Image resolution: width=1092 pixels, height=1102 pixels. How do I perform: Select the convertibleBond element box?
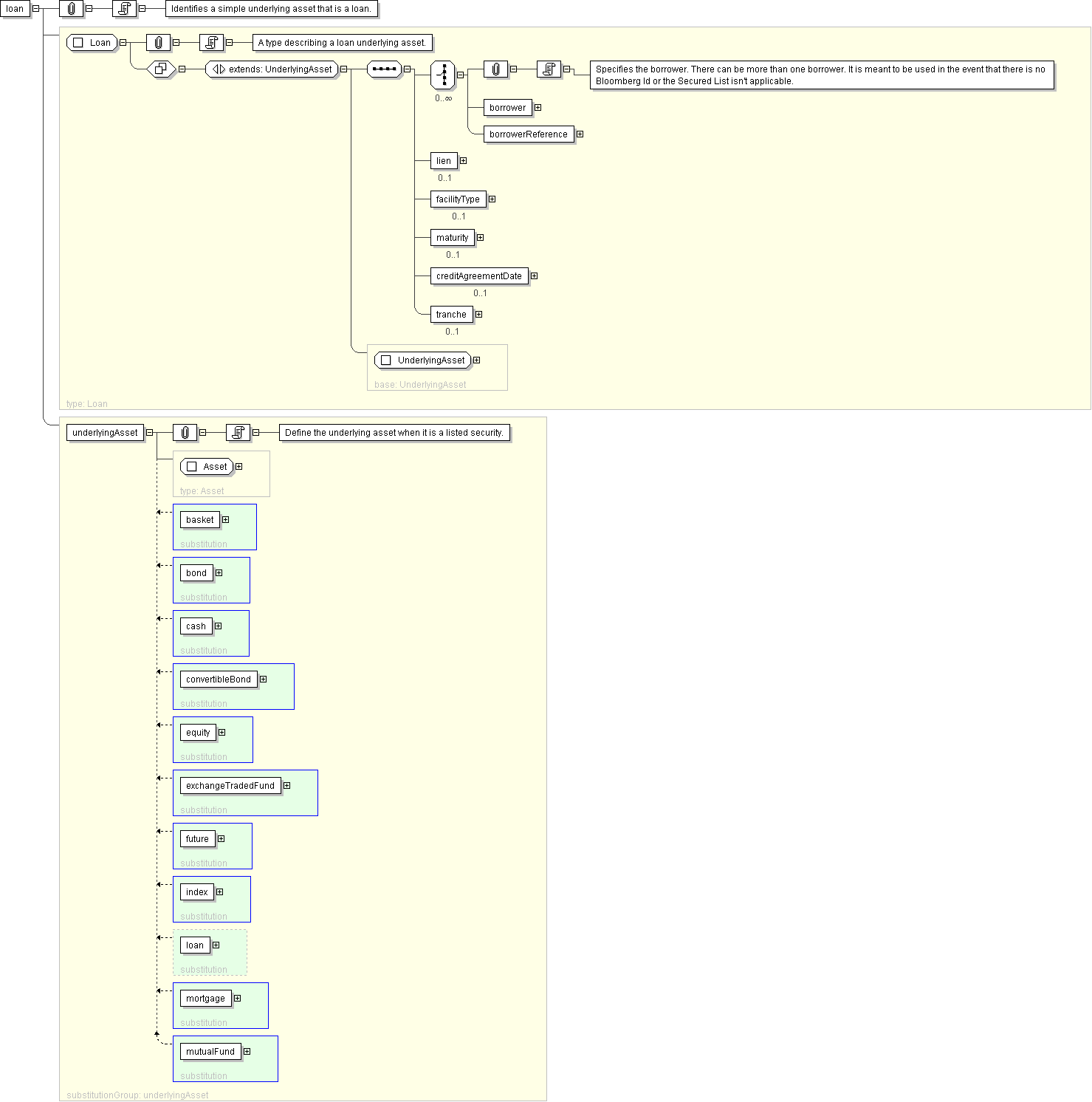tap(219, 680)
